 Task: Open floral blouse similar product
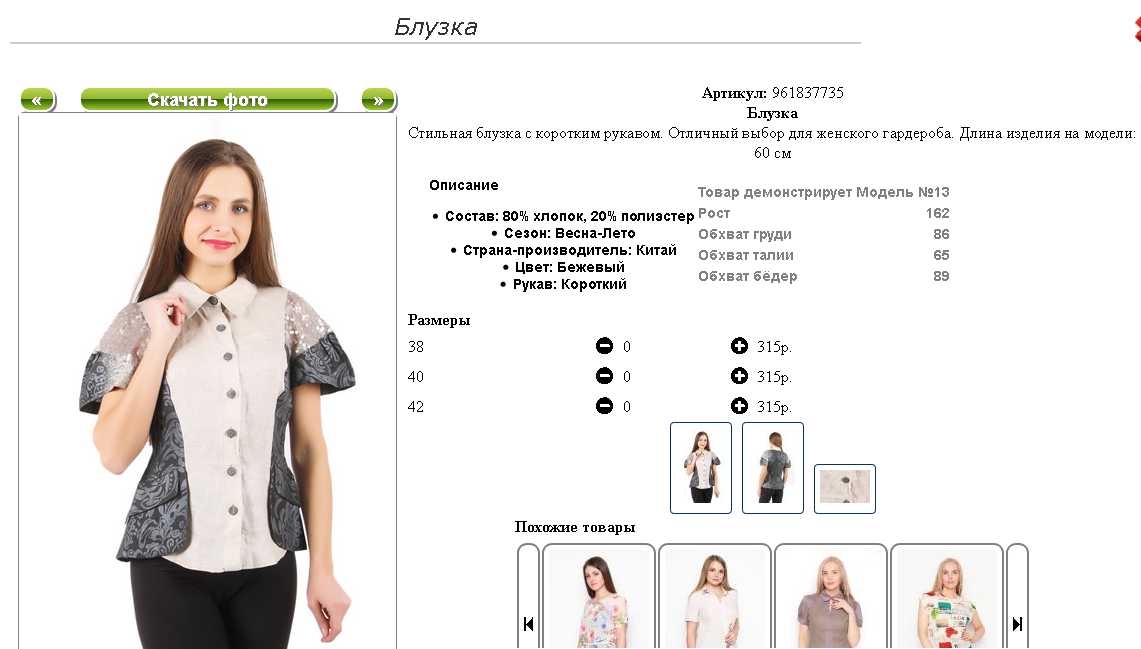point(599,597)
